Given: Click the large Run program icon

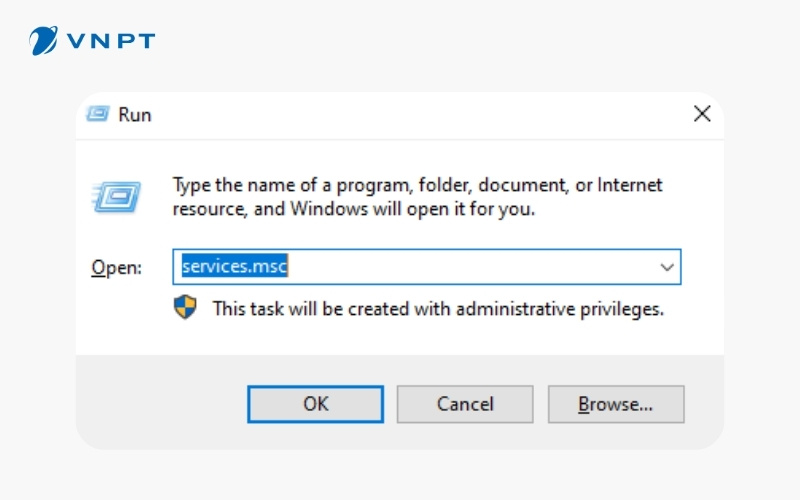Looking at the screenshot, I should click(116, 196).
